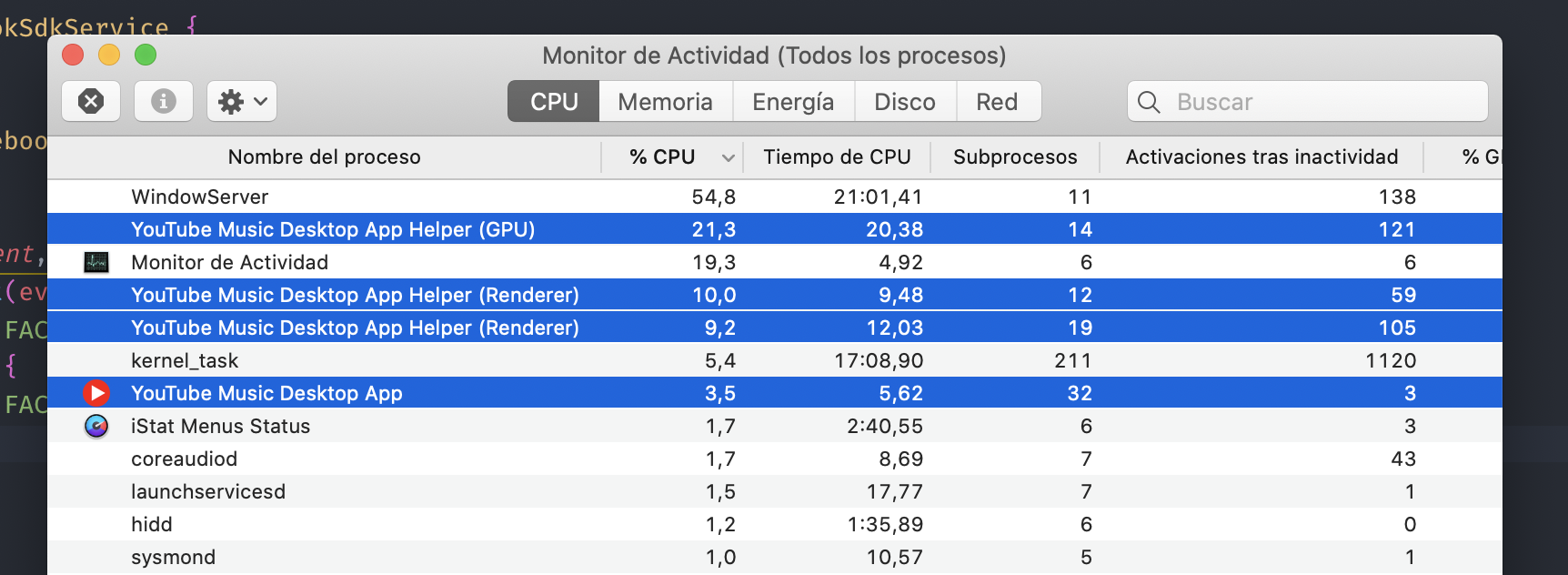Image resolution: width=1568 pixels, height=575 pixels.
Task: Sort by Tiempo de CPU column
Action: tap(838, 156)
